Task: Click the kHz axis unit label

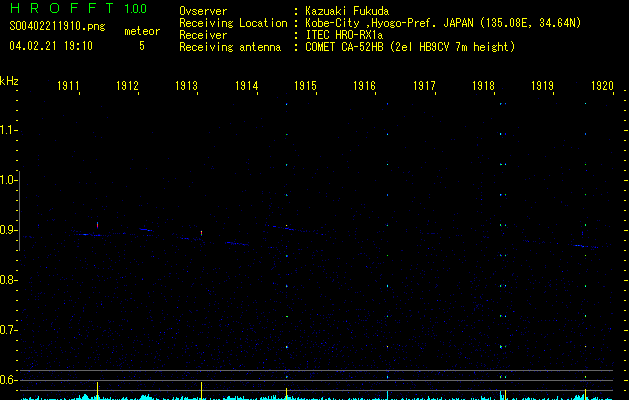Action: click(9, 81)
